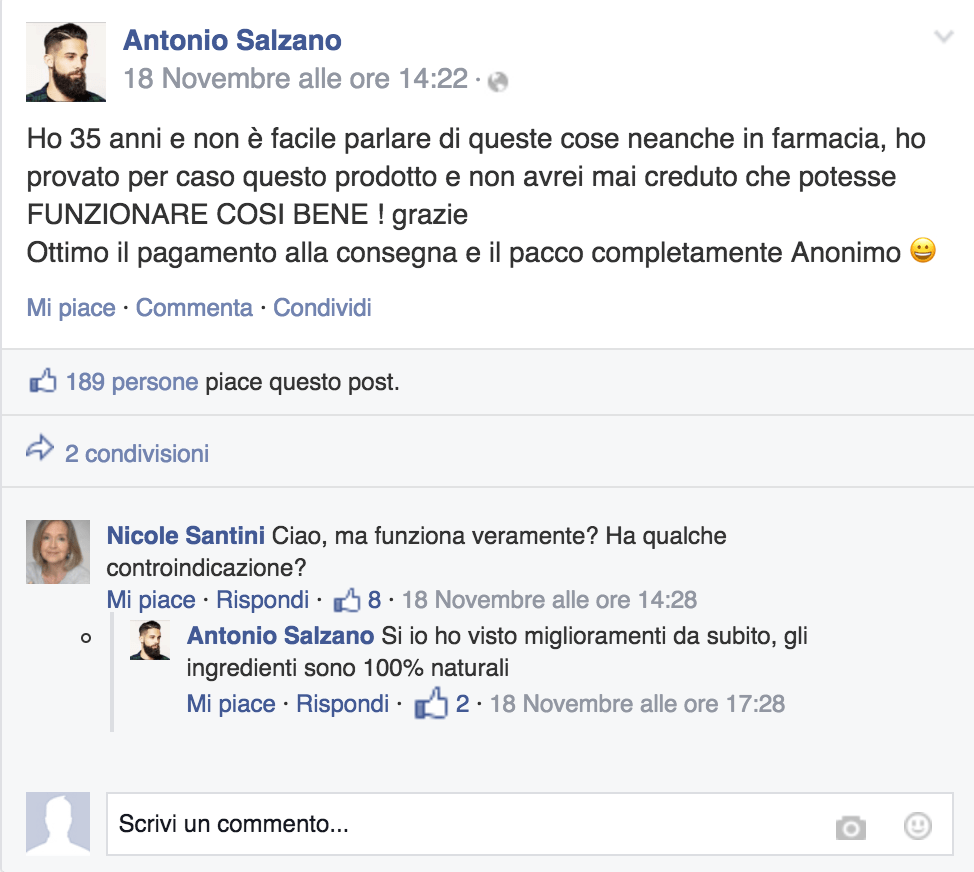Click the post timestamp '18 Novembre alle ore 14:22'
974x872 pixels.
(x=295, y=79)
